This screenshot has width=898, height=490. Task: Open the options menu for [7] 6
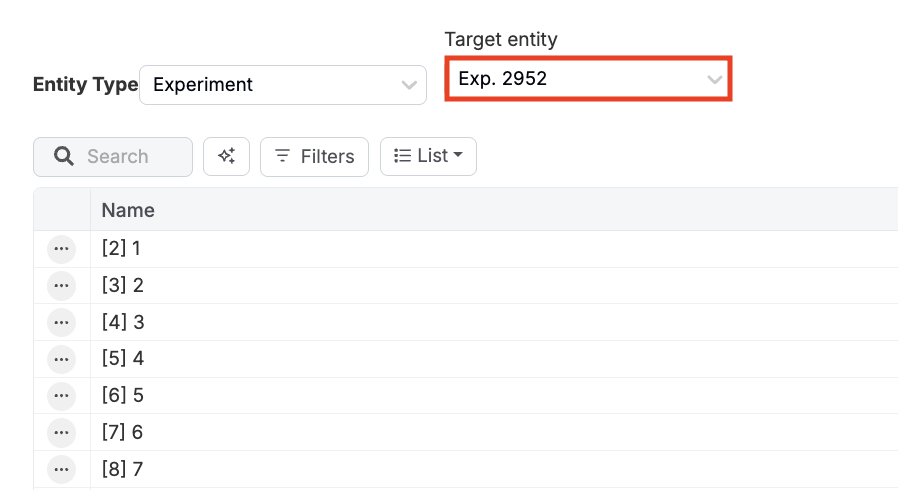pyautogui.click(x=61, y=432)
